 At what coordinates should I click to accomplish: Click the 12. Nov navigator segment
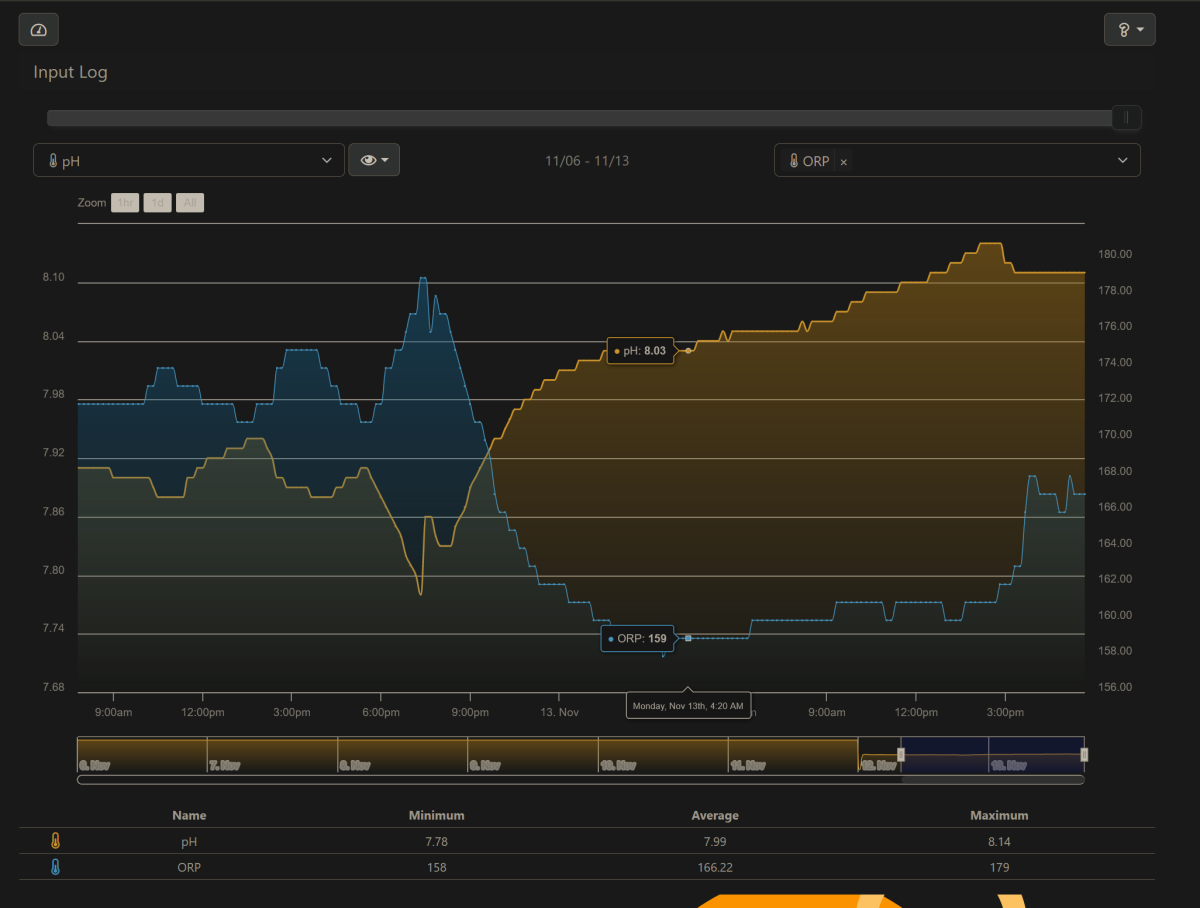879,754
